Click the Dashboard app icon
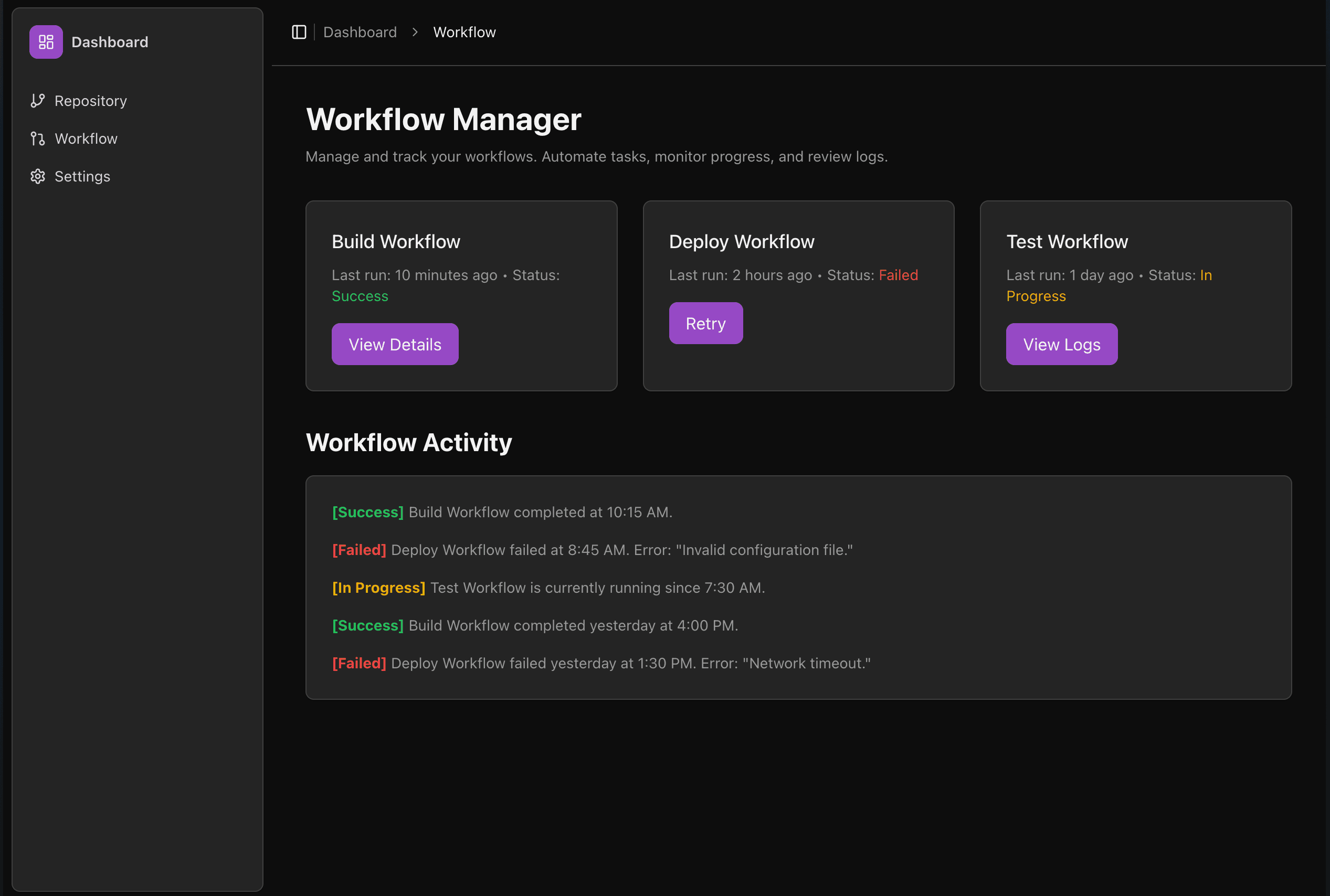 pos(47,42)
